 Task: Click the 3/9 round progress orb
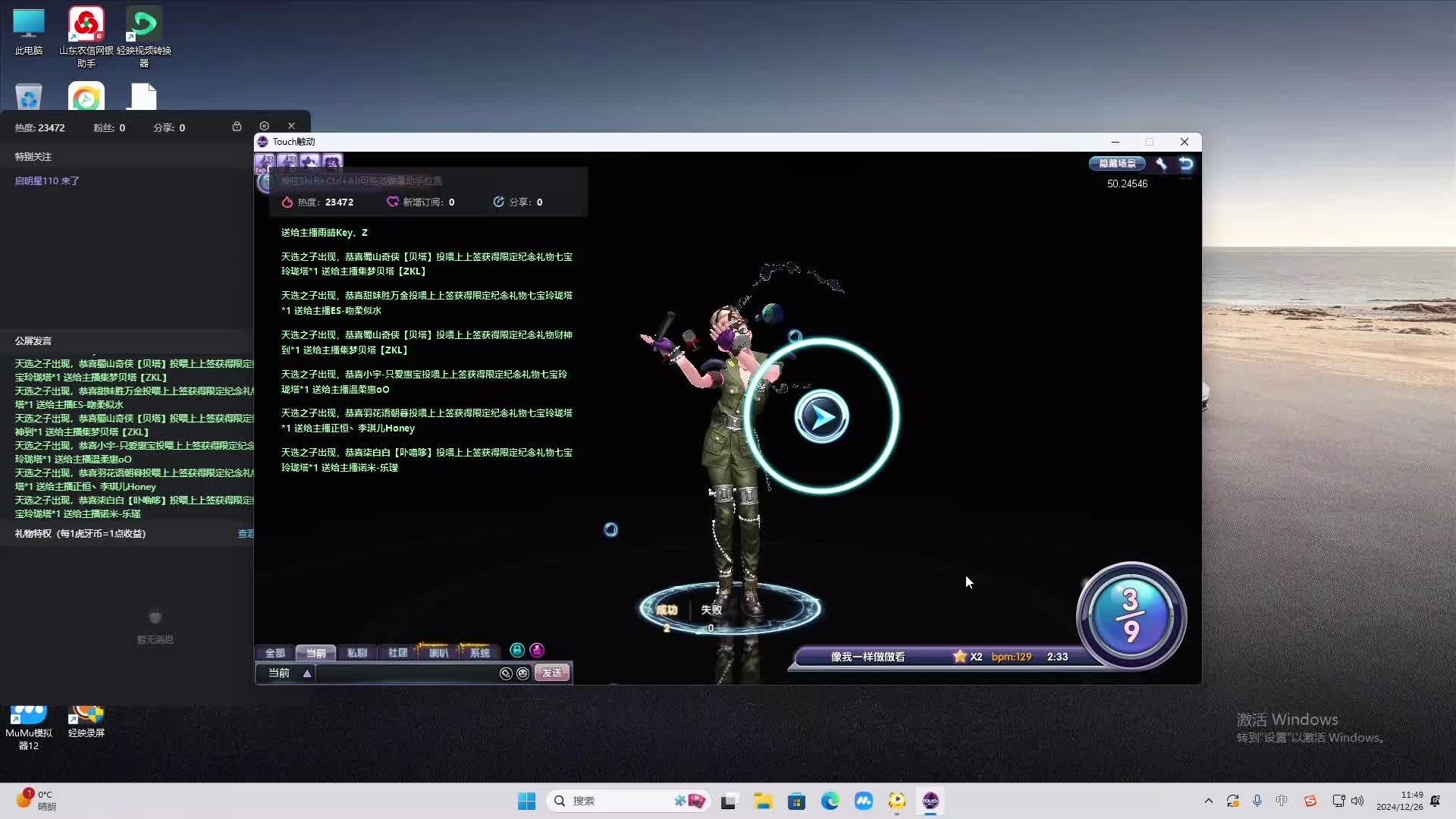(x=1131, y=615)
